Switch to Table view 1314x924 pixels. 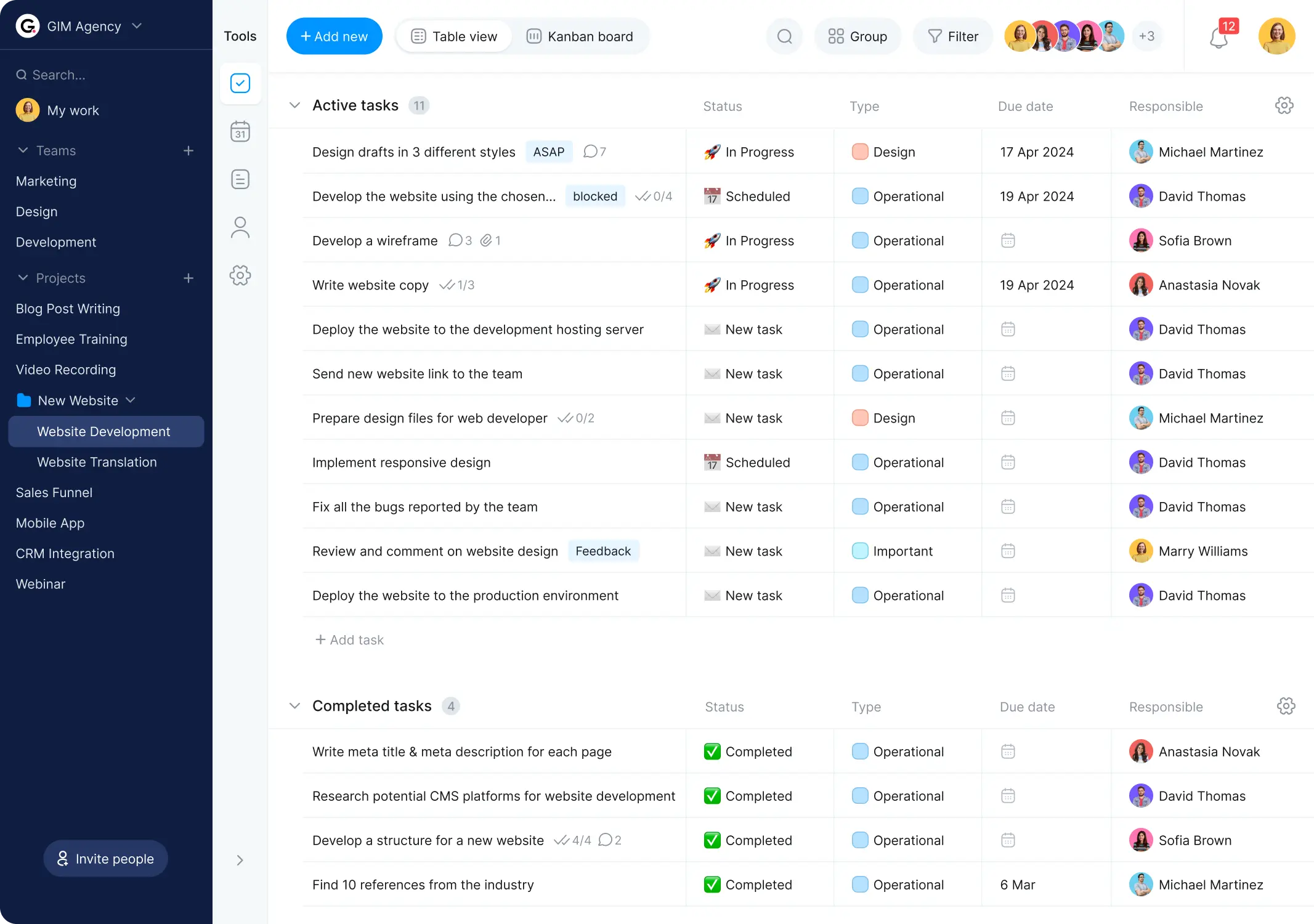click(x=454, y=36)
